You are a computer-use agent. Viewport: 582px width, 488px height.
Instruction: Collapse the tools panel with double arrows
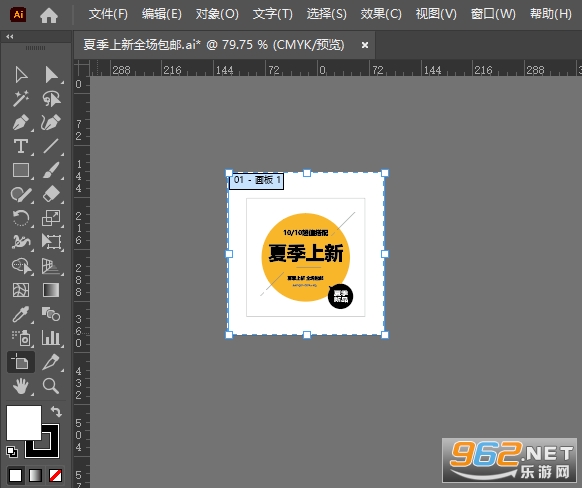10,36
